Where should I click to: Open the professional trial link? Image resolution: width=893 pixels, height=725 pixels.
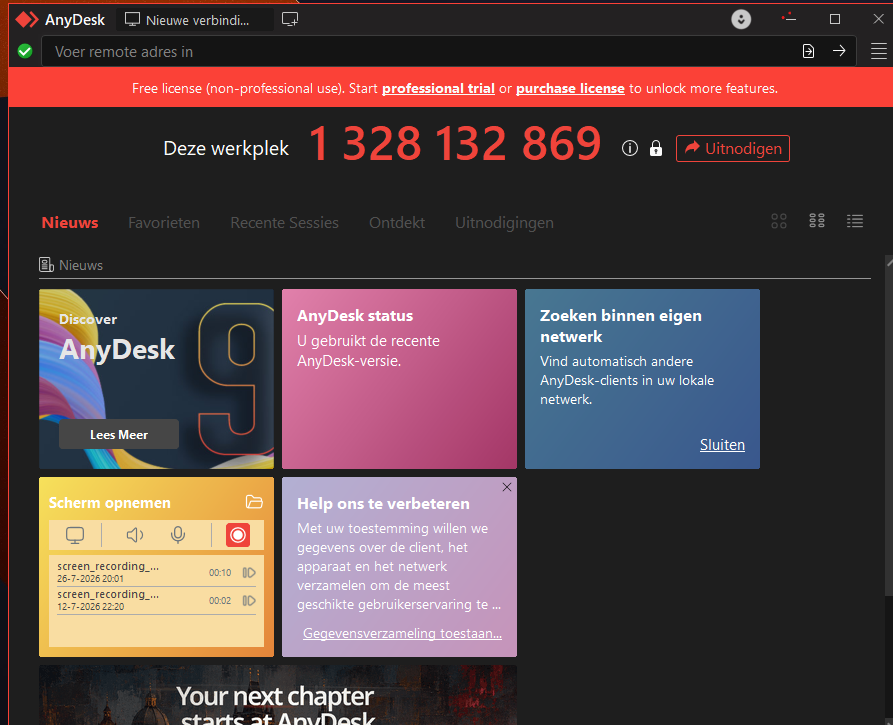[438, 89]
